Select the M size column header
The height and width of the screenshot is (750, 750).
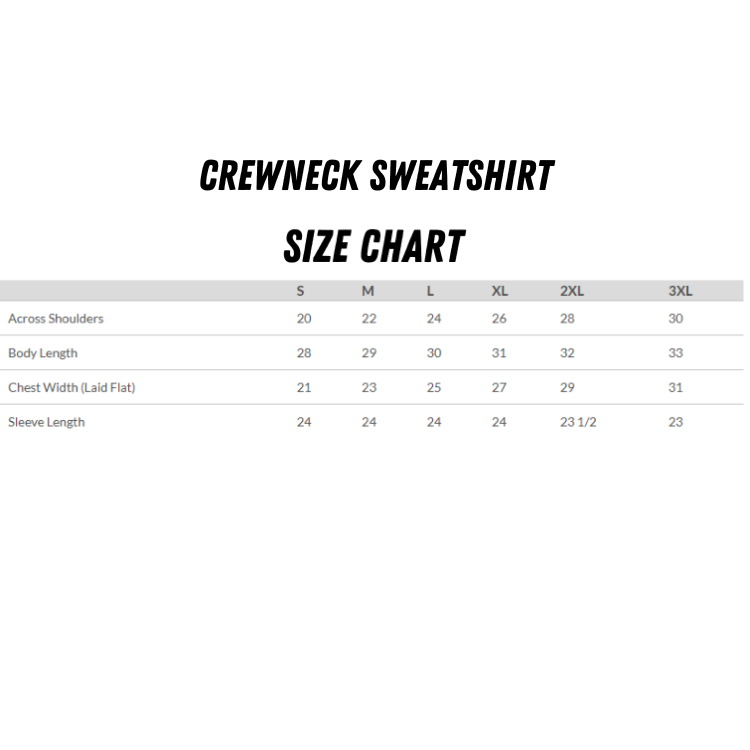[x=368, y=291]
